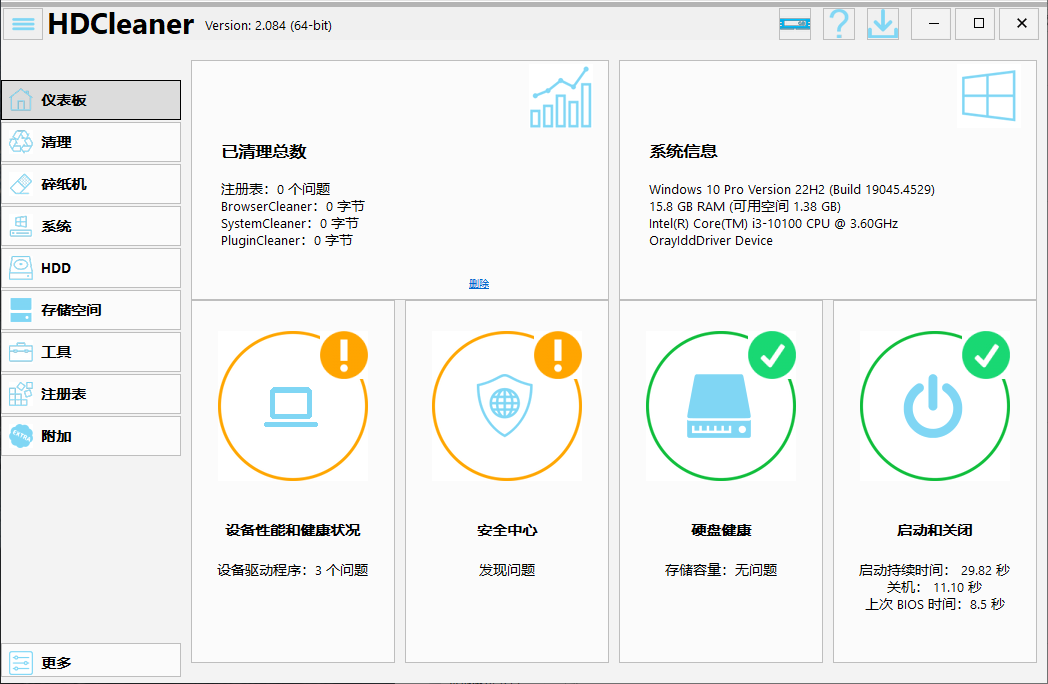Click the 删除 link to reset cleaning totals
Screen dimensions: 1048x684
(479, 283)
